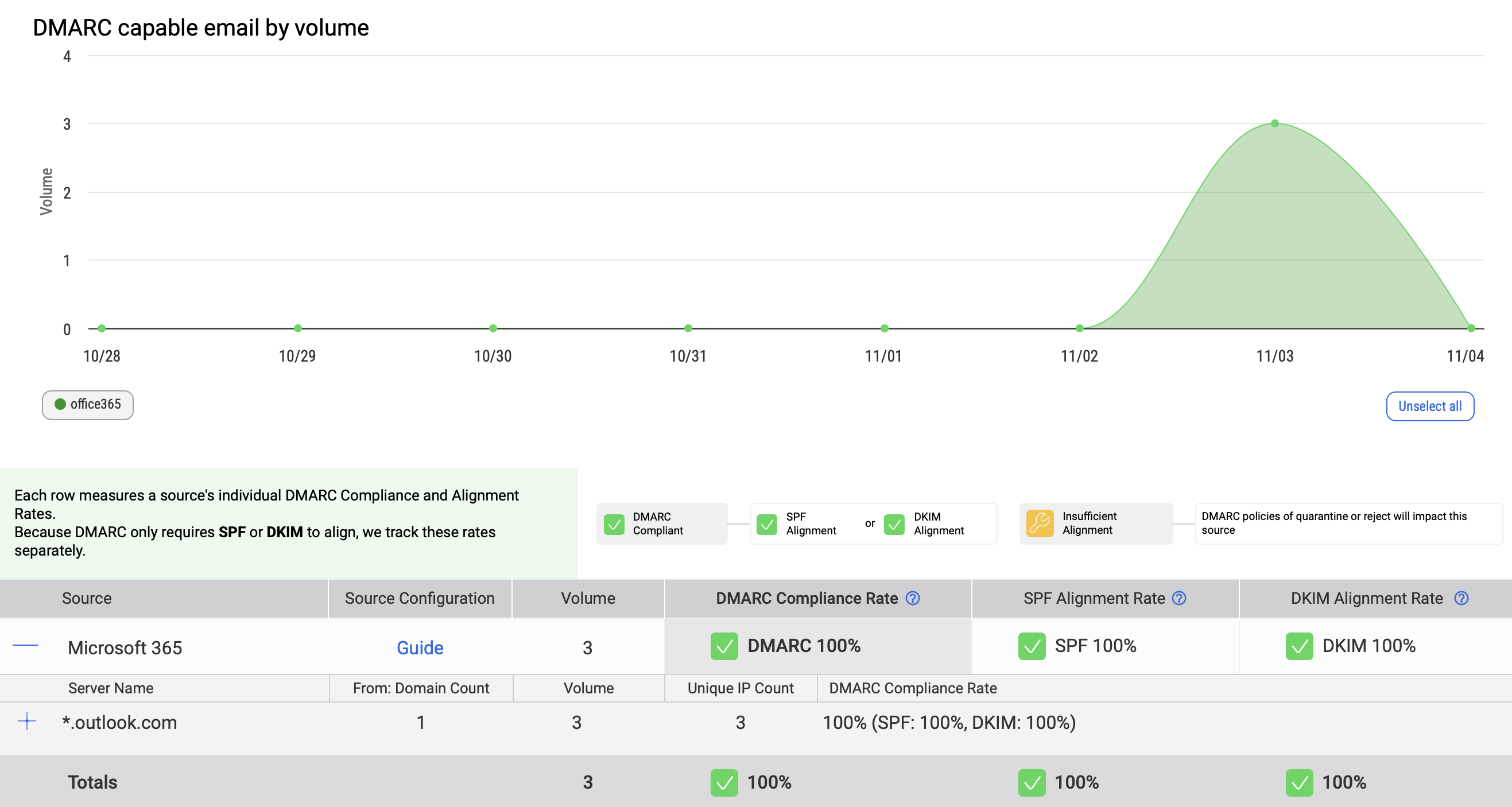The width and height of the screenshot is (1512, 807).
Task: Click the 11/03 peak data point
Action: tap(1275, 123)
